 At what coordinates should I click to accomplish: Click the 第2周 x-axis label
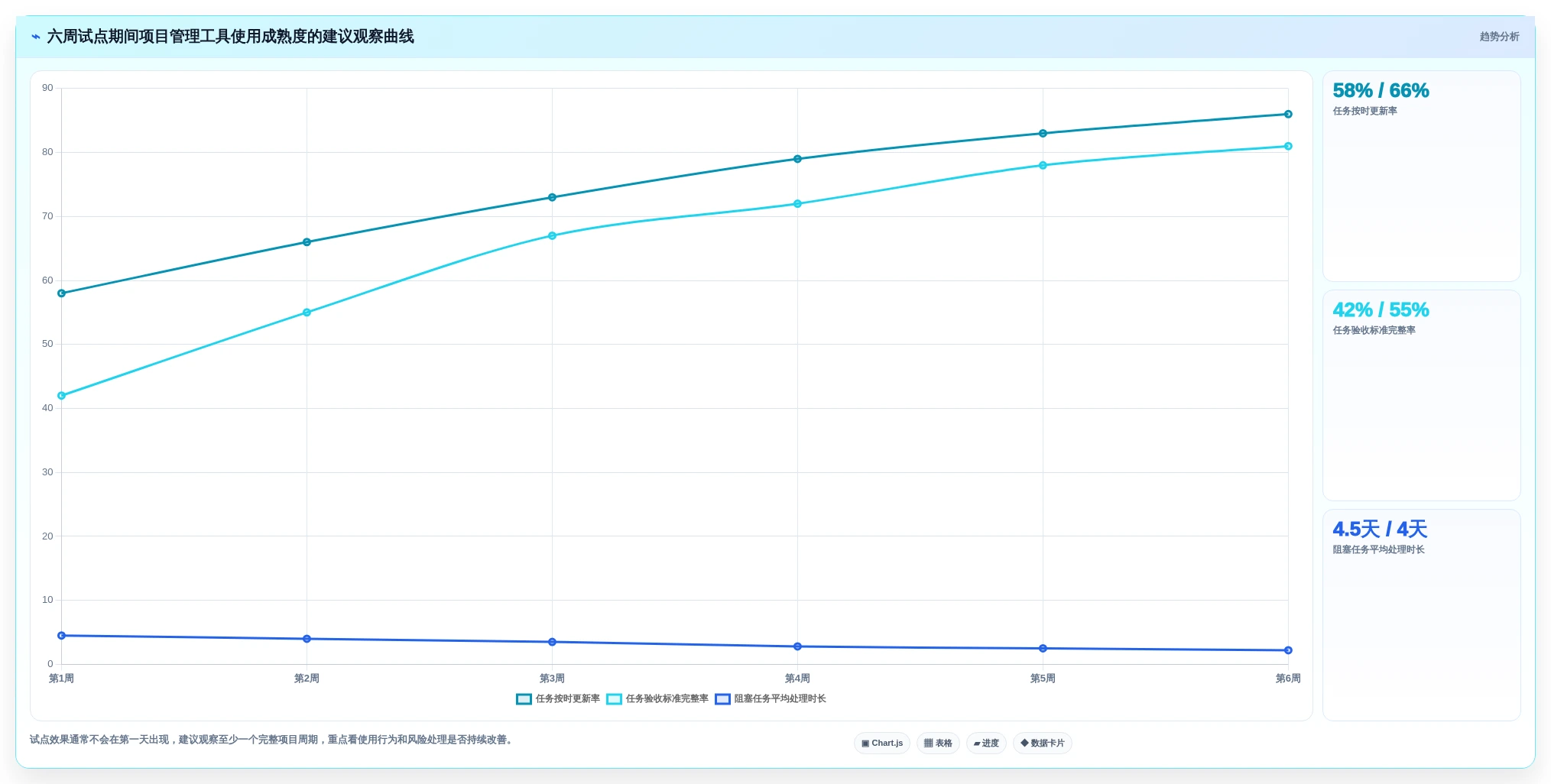coord(307,679)
